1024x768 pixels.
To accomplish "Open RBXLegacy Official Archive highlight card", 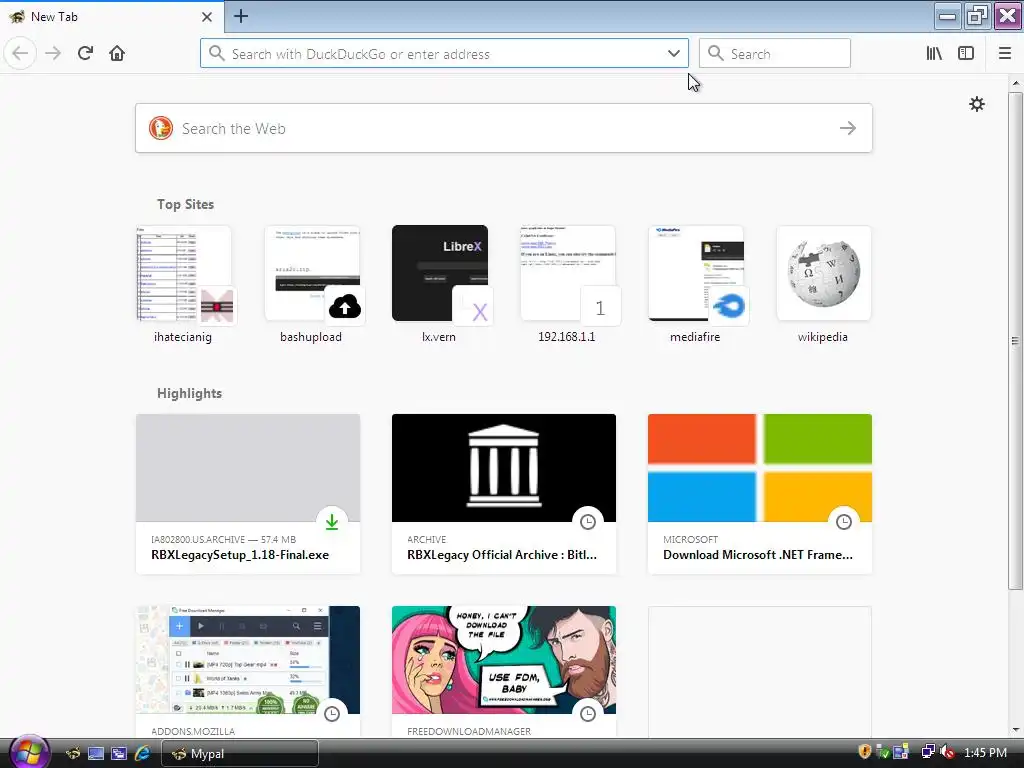I will pyautogui.click(x=504, y=494).
